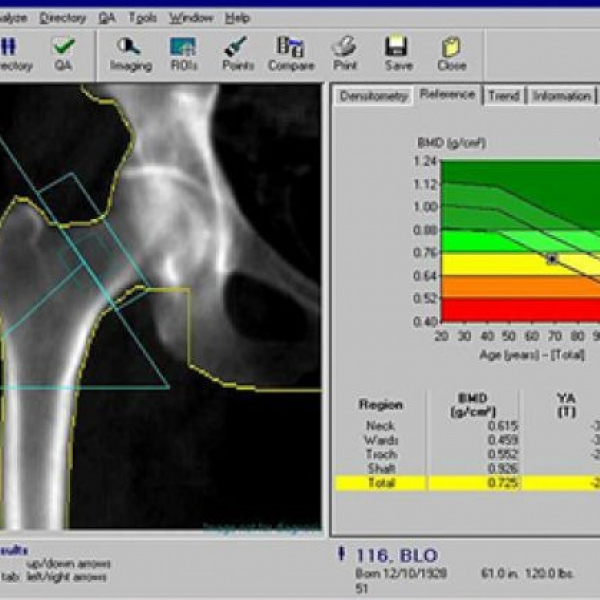The height and width of the screenshot is (600, 600).
Task: Open the Help menu
Action: [x=237, y=18]
